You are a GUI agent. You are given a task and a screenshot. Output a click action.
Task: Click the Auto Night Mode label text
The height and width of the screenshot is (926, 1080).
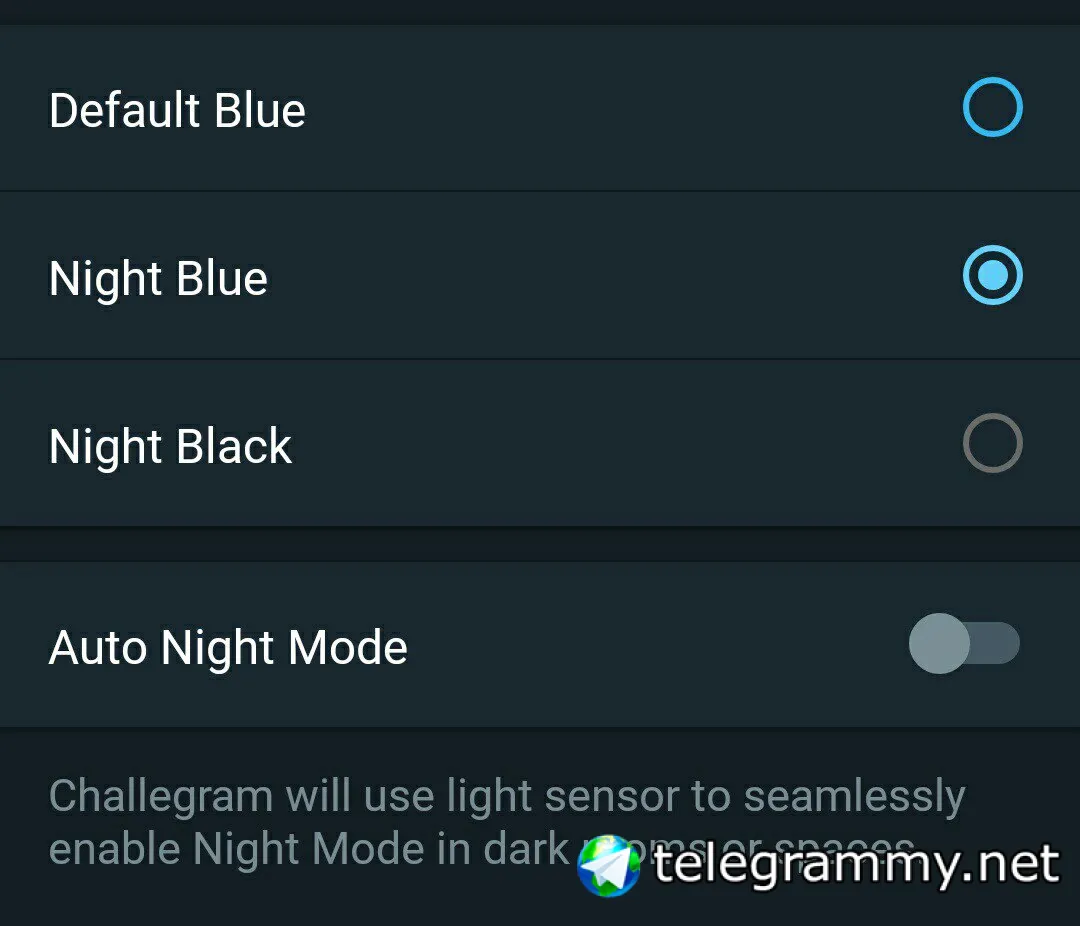(228, 647)
